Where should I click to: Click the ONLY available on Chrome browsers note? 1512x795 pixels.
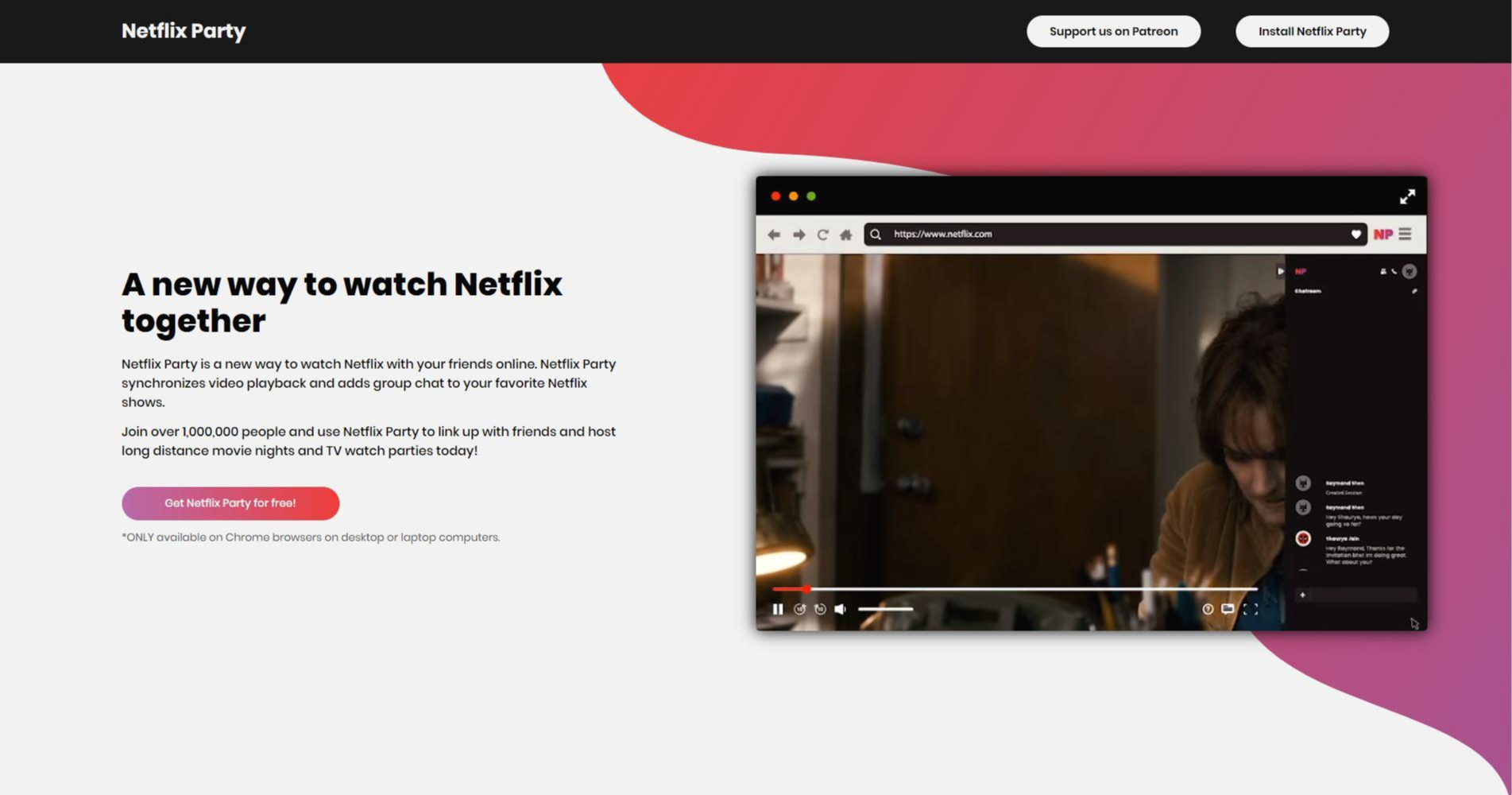pos(311,537)
